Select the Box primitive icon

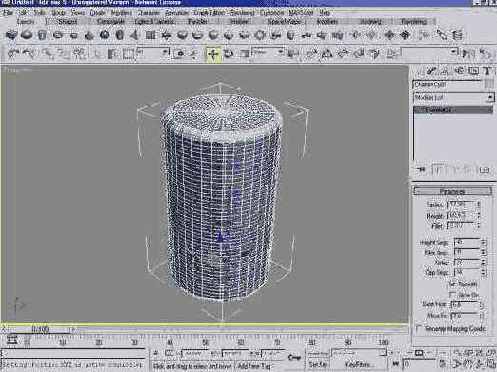pos(11,35)
